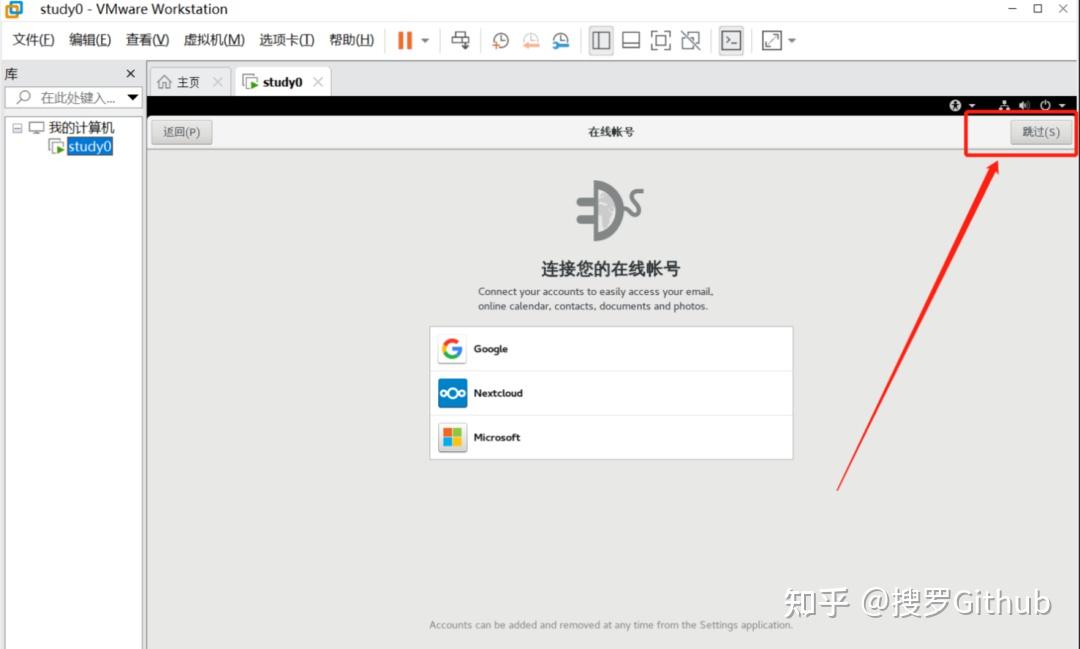Viewport: 1080px width, 649px height.
Task: Revert VM to previous snapshot
Action: tap(530, 41)
